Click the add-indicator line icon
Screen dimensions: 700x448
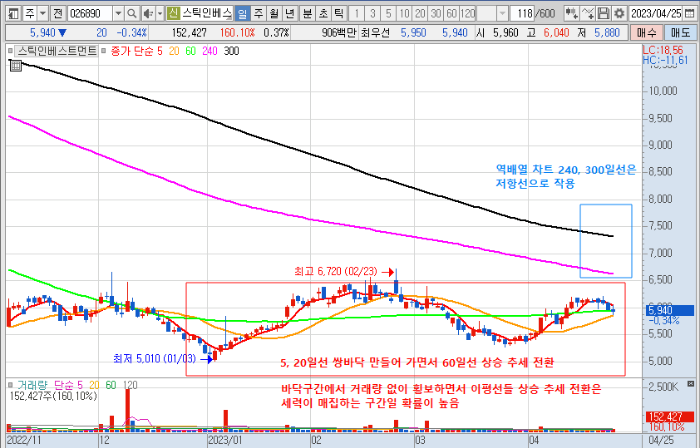[588, 14]
